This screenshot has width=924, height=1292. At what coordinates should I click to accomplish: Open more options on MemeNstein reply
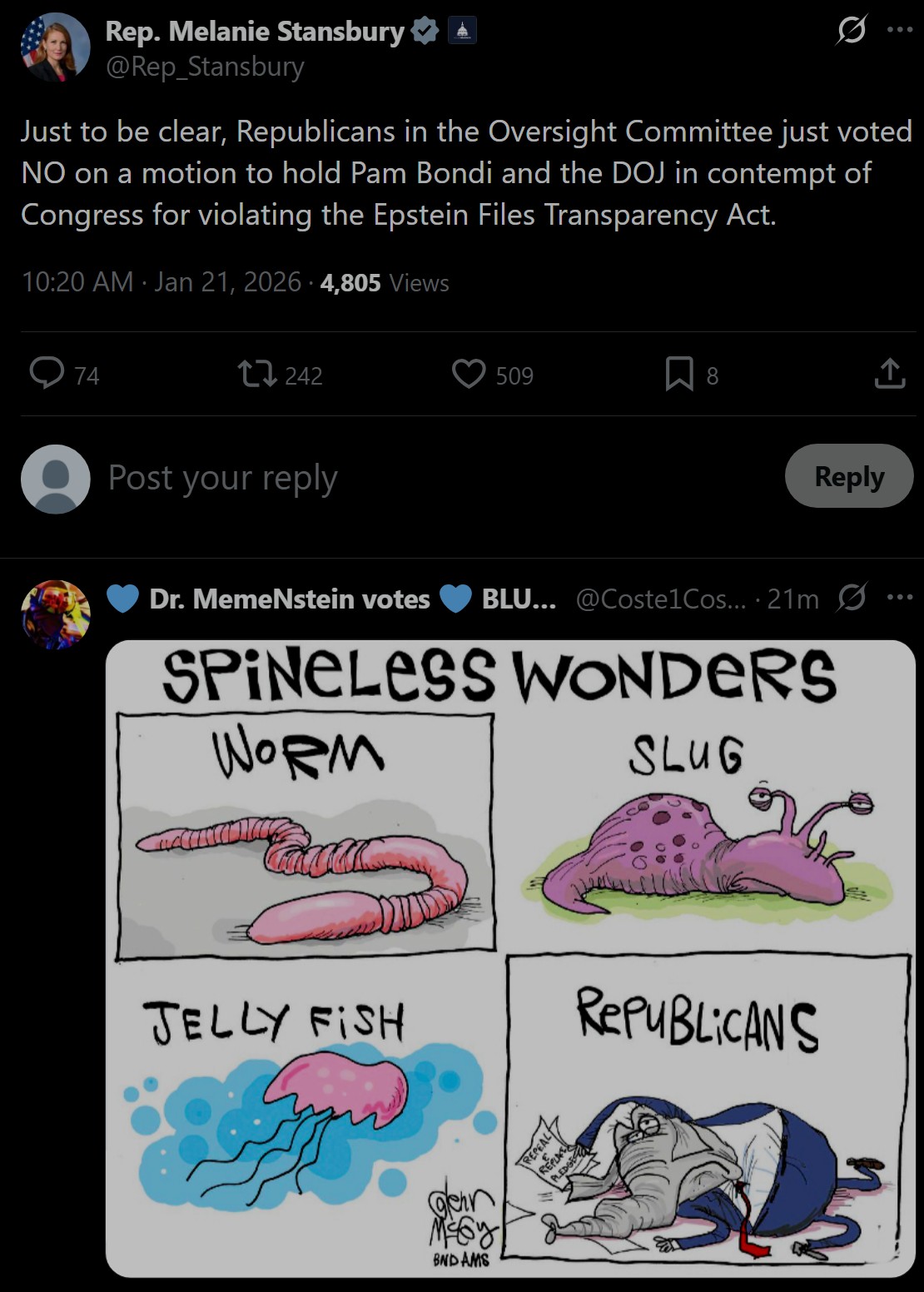click(x=900, y=597)
